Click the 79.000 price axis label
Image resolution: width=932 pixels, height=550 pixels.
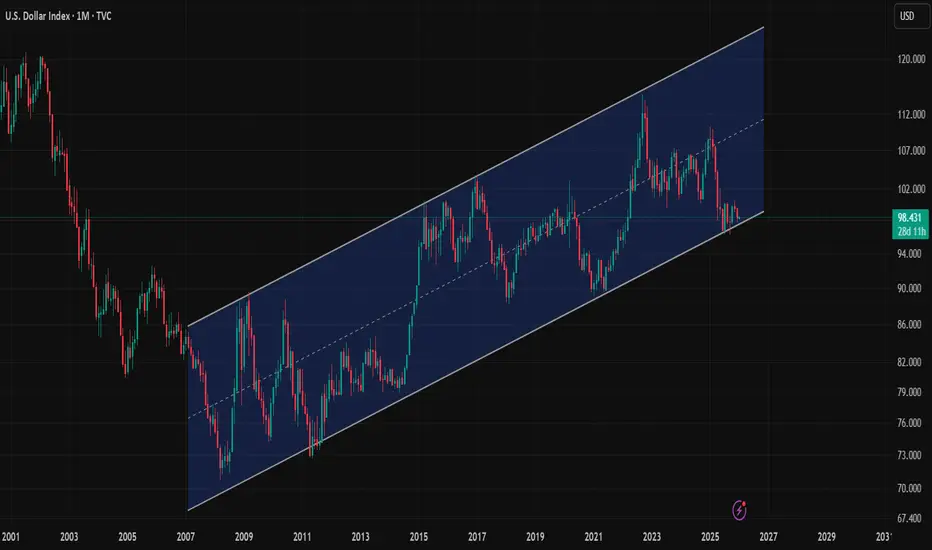point(911,392)
